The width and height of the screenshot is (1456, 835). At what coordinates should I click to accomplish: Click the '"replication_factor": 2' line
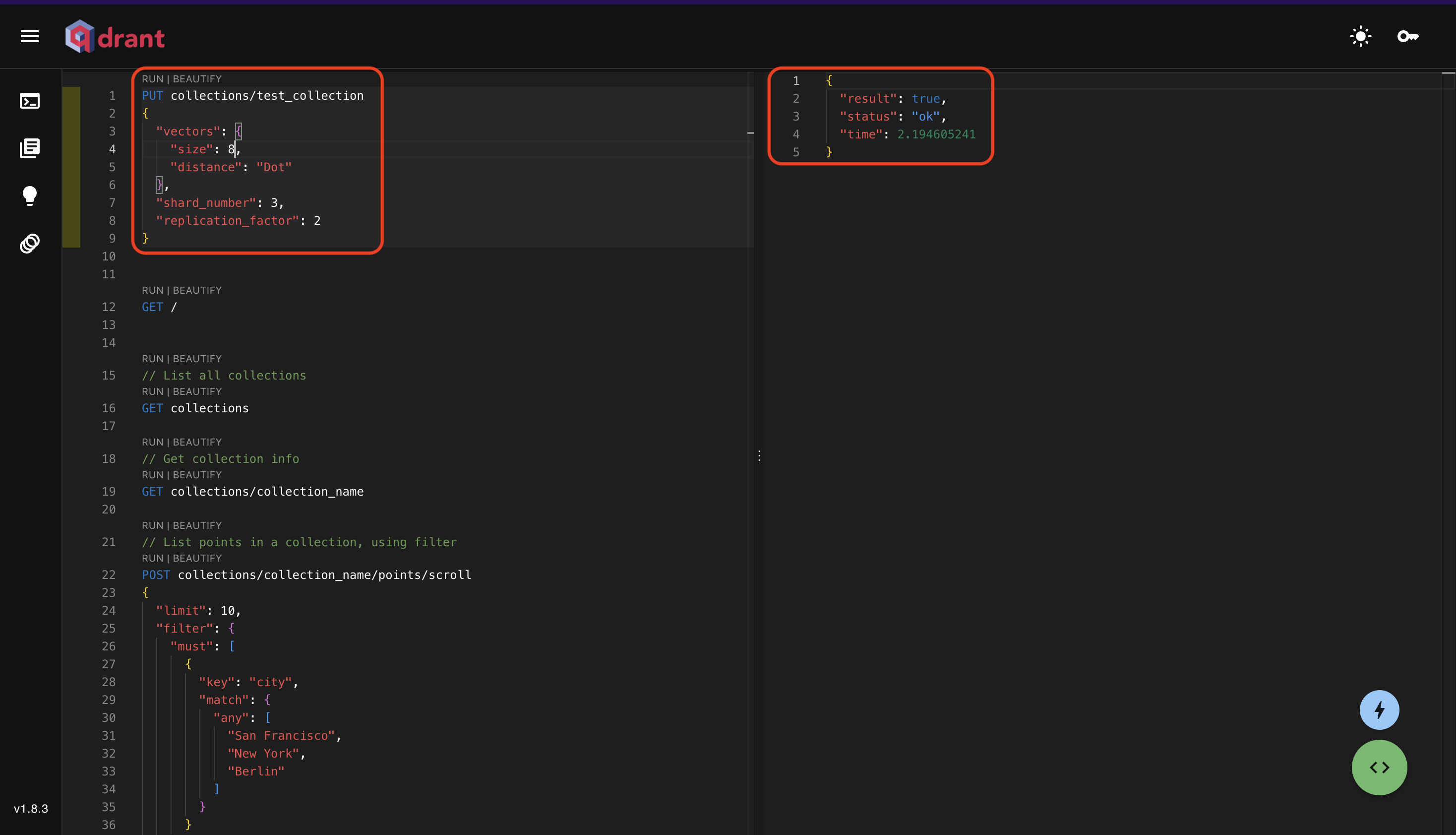(x=239, y=221)
